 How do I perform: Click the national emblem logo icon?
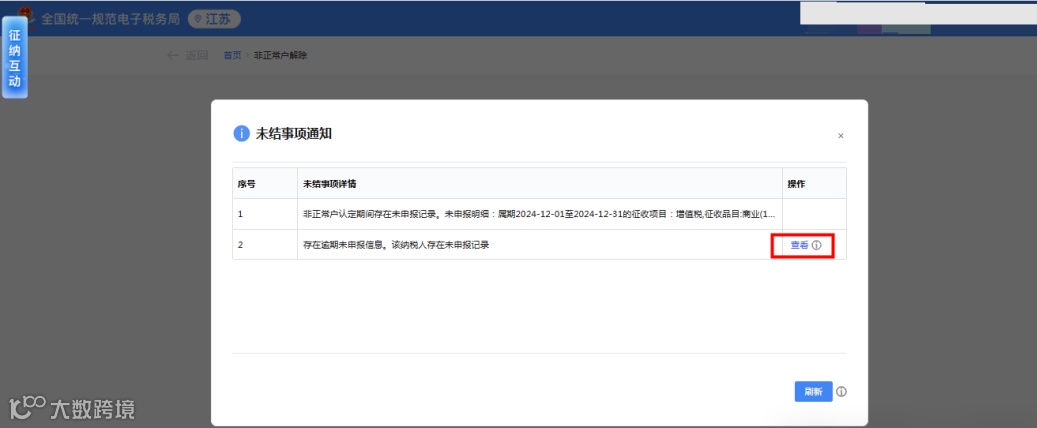click(25, 16)
